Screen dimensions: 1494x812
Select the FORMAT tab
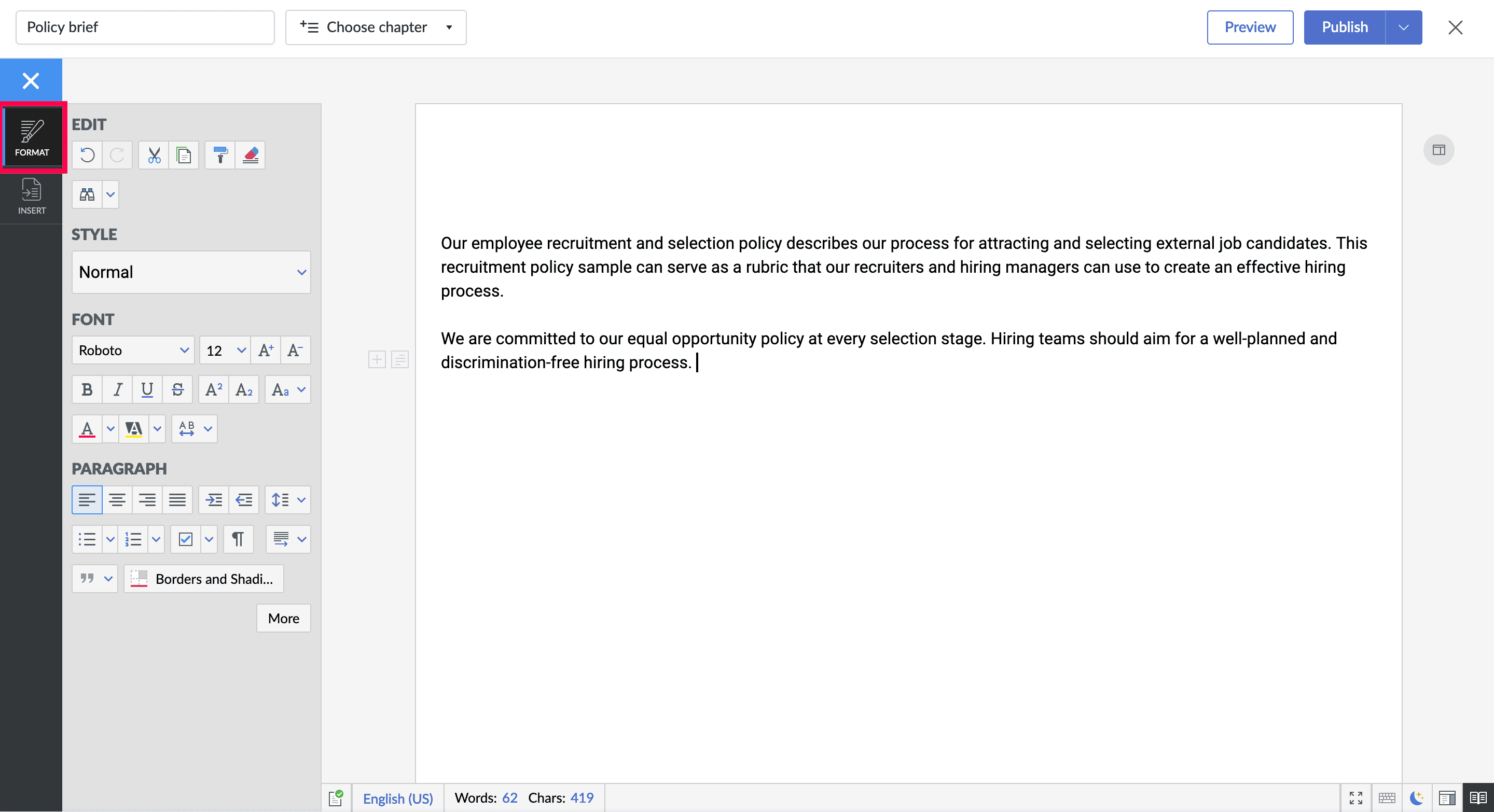coord(31,138)
